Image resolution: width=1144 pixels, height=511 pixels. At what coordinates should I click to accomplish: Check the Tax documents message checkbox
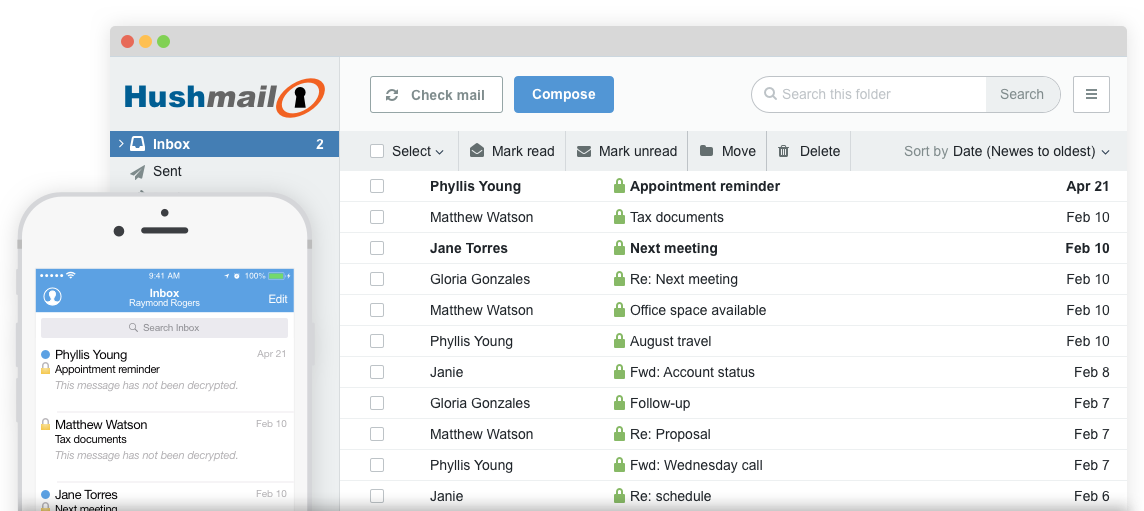click(376, 217)
